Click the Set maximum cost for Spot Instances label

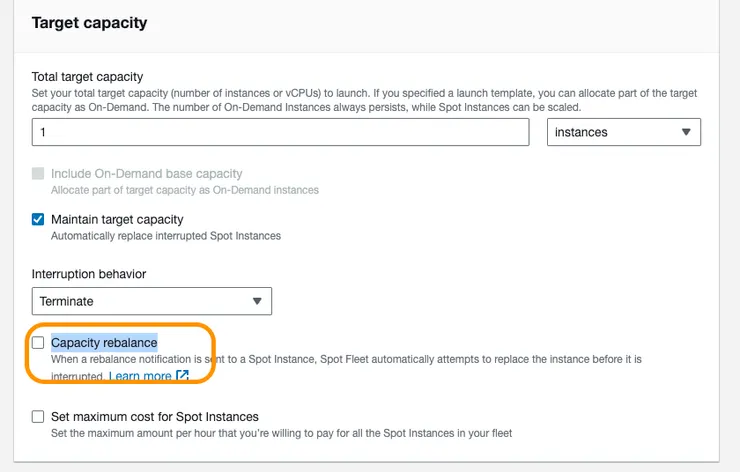point(155,417)
